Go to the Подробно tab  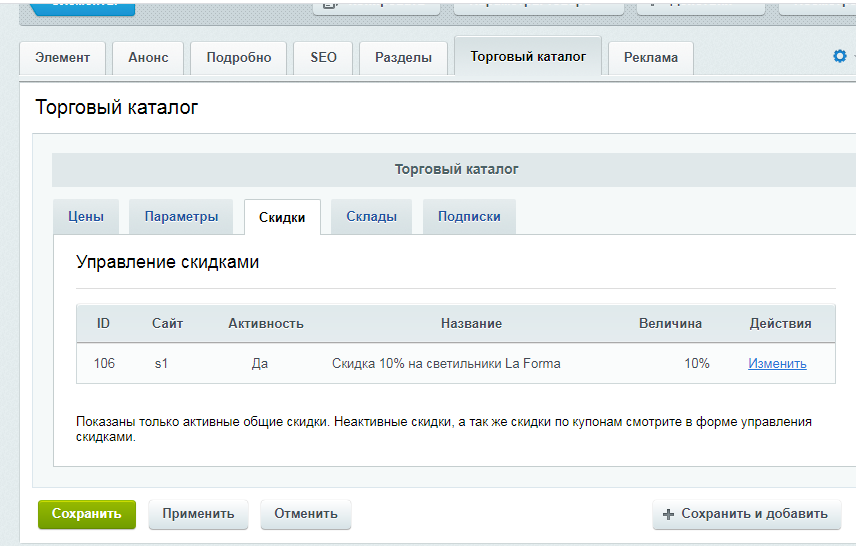(238, 58)
